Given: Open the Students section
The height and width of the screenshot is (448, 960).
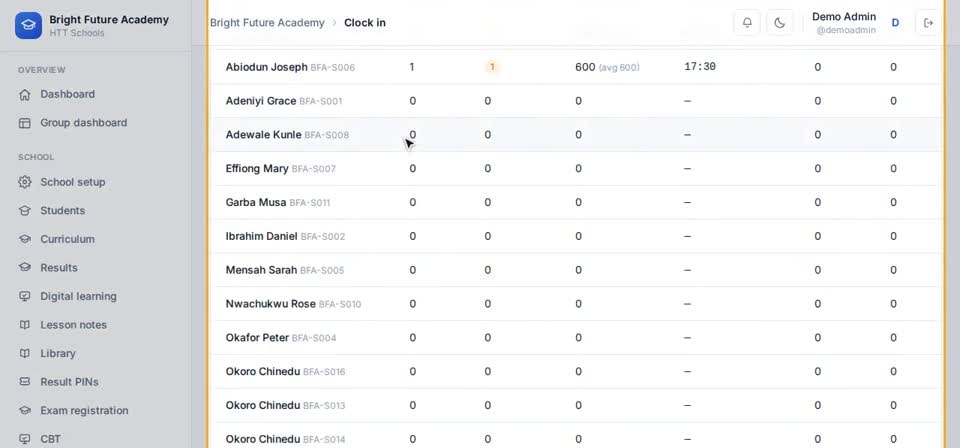Looking at the screenshot, I should [62, 211].
